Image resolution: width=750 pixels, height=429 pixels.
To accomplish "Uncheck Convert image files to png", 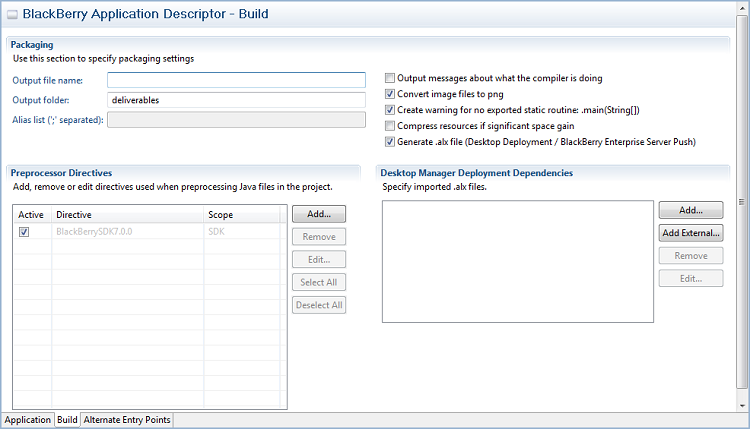I will 390,94.
